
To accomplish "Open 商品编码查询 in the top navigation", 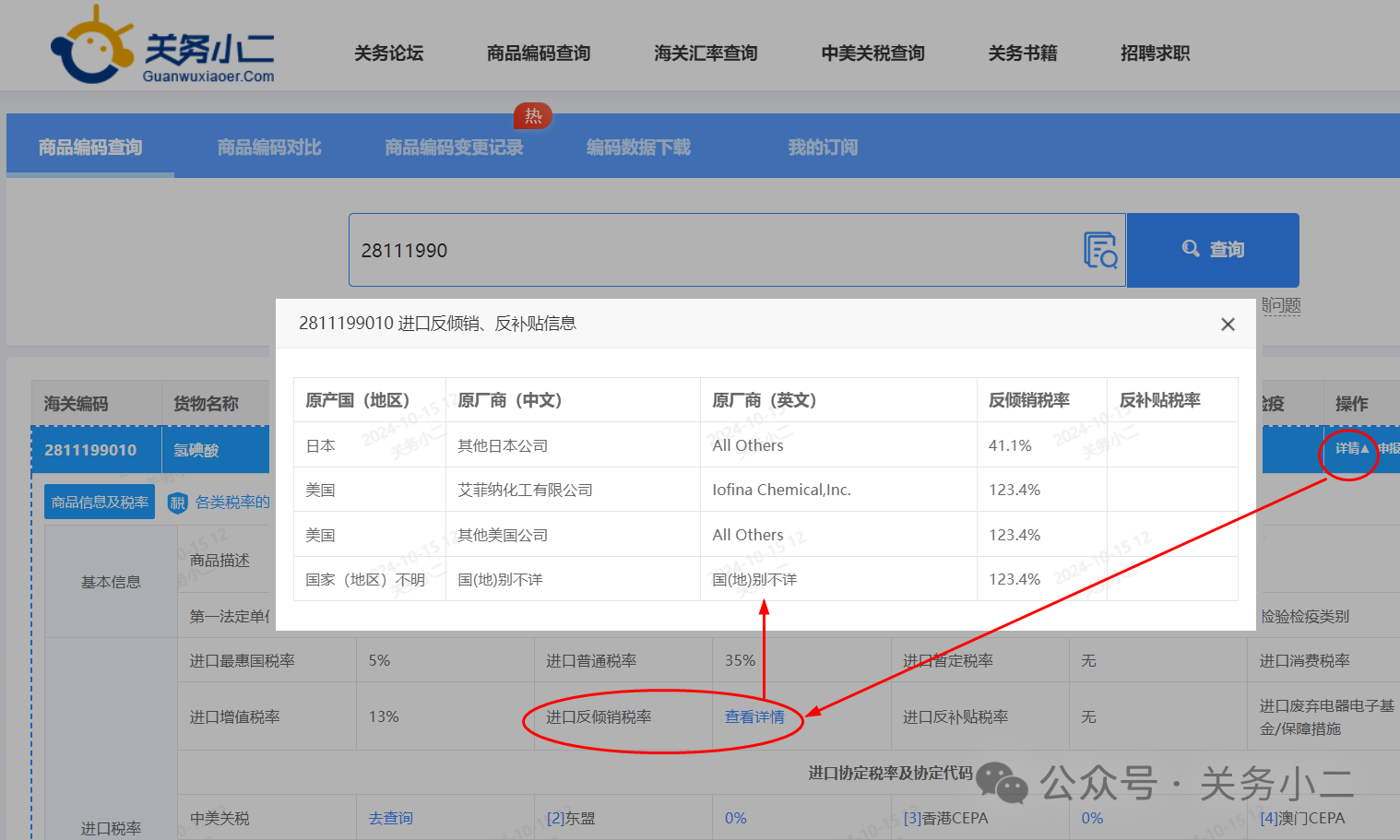I will [x=539, y=53].
